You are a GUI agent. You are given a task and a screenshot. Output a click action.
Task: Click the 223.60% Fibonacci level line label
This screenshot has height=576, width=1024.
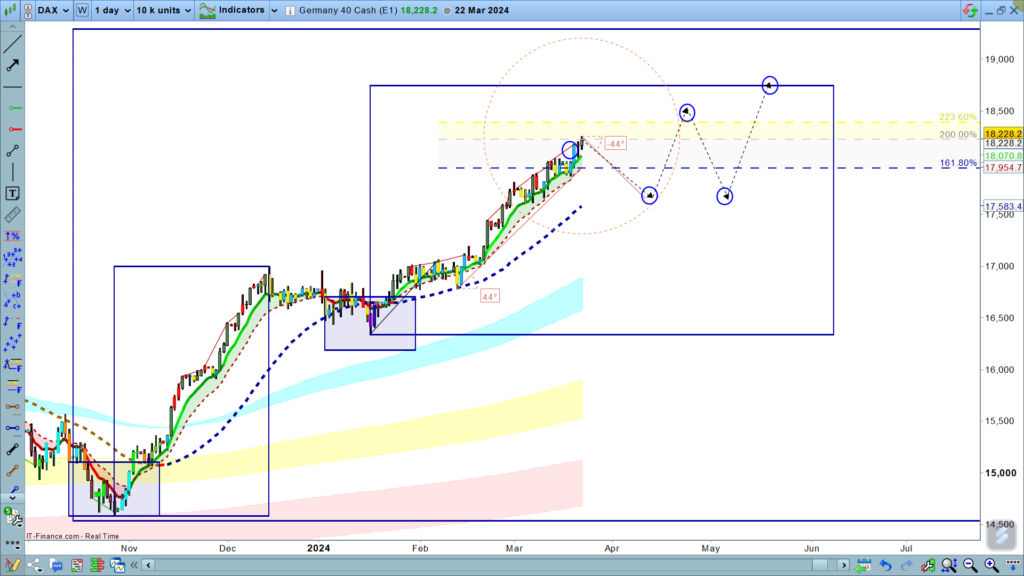point(957,117)
